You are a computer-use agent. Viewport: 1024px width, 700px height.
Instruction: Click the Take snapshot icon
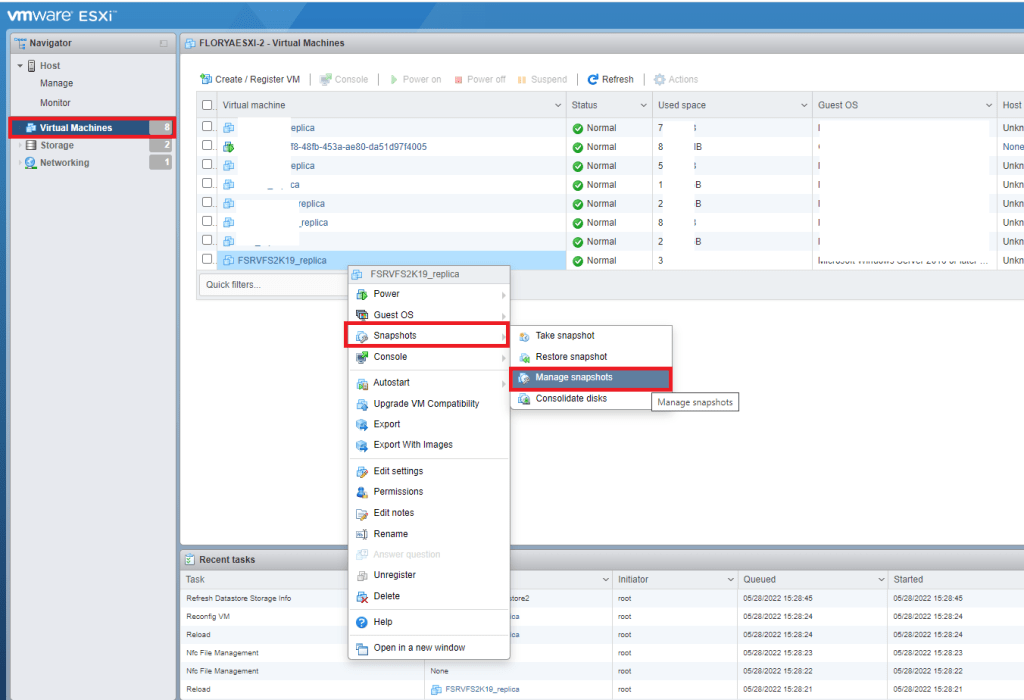pos(524,336)
